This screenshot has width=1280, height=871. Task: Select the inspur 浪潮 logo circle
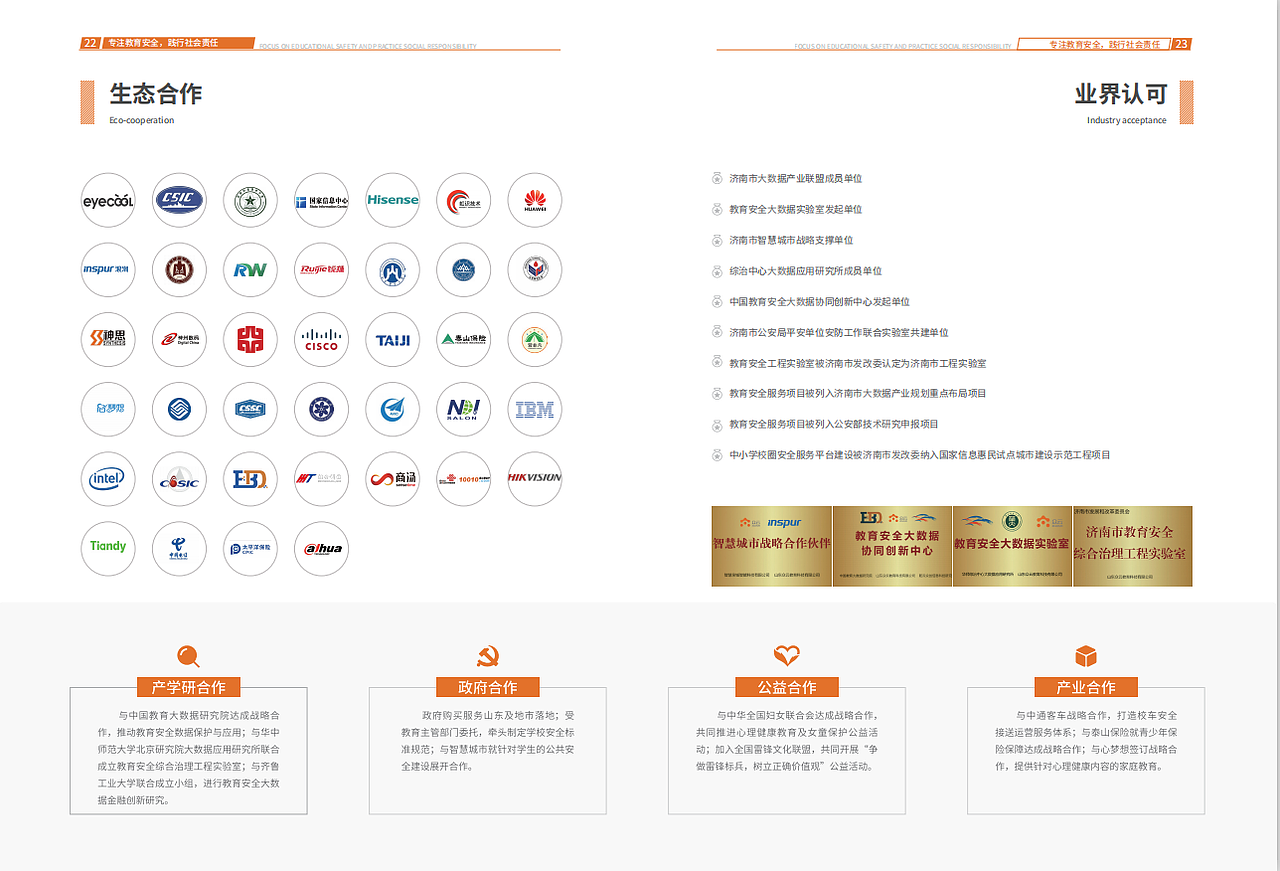[x=108, y=270]
